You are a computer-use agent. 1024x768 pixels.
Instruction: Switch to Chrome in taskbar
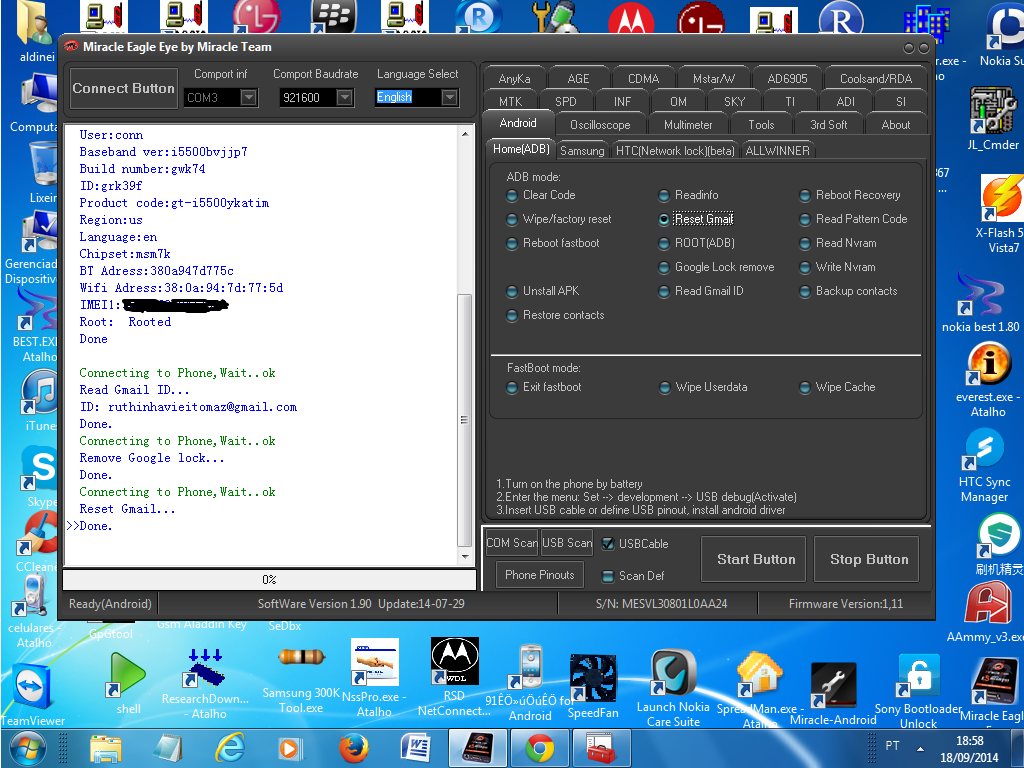[x=539, y=748]
